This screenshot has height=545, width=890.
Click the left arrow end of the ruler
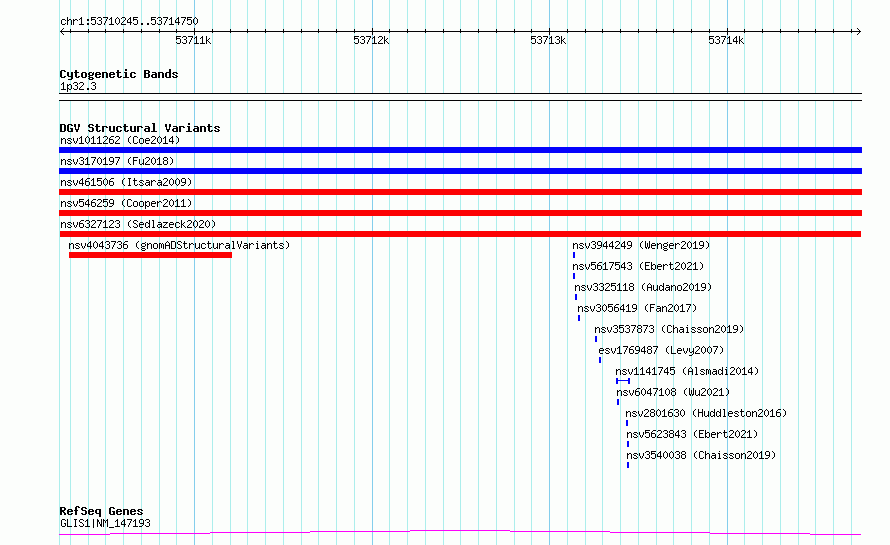pos(62,31)
